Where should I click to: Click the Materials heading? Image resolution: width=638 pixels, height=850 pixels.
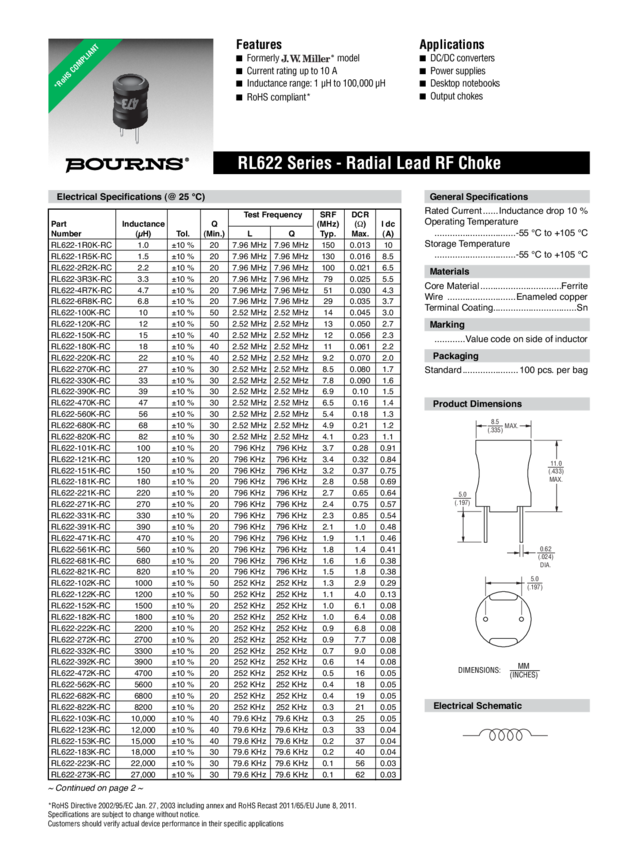pyautogui.click(x=449, y=272)
